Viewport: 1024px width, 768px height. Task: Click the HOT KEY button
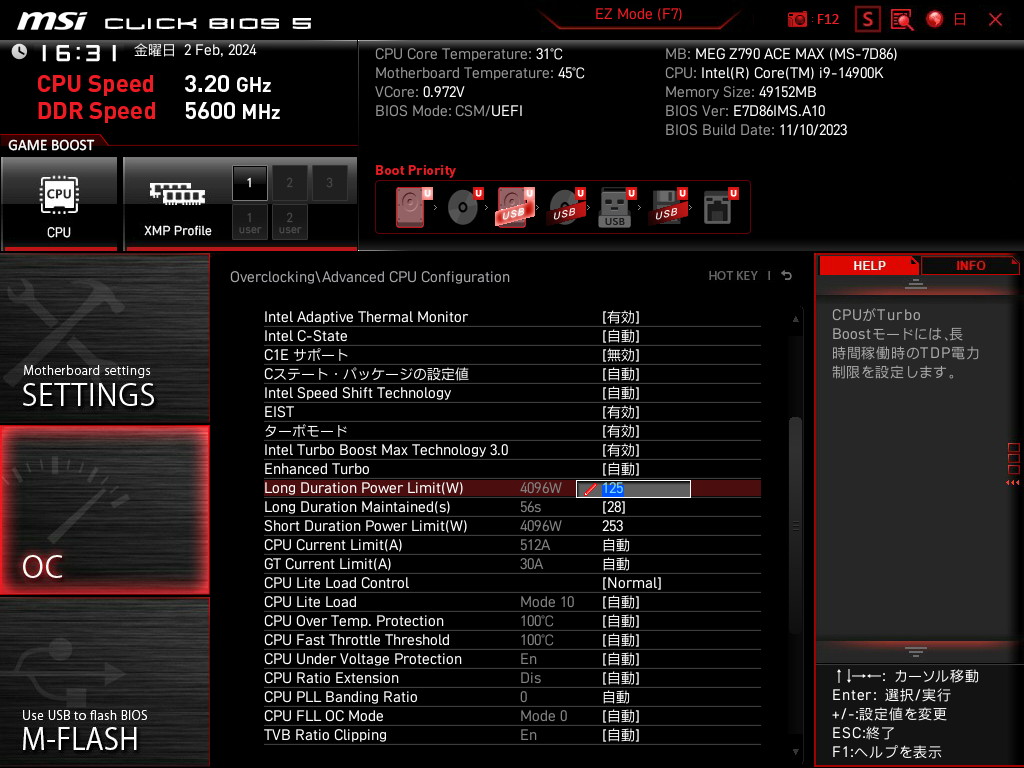[733, 276]
